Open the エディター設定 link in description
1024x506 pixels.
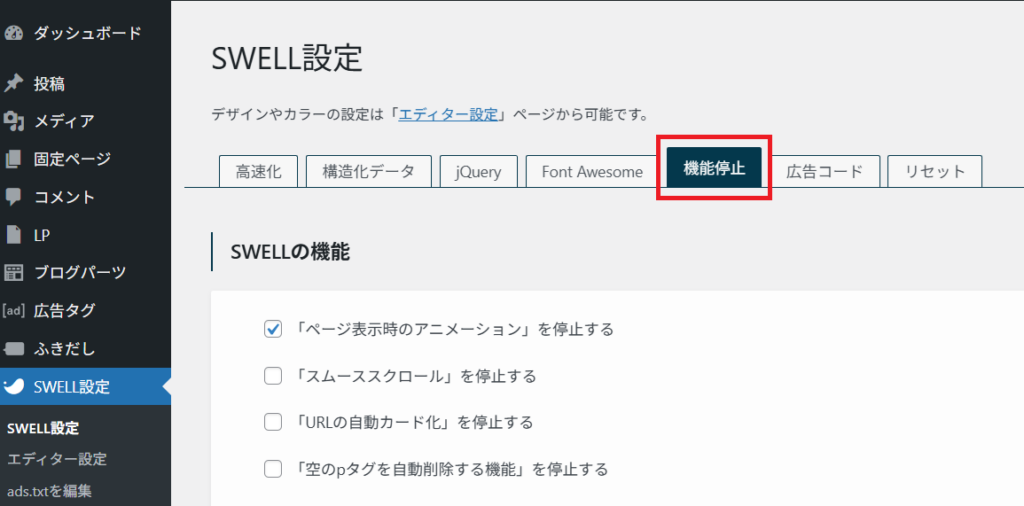coord(448,114)
